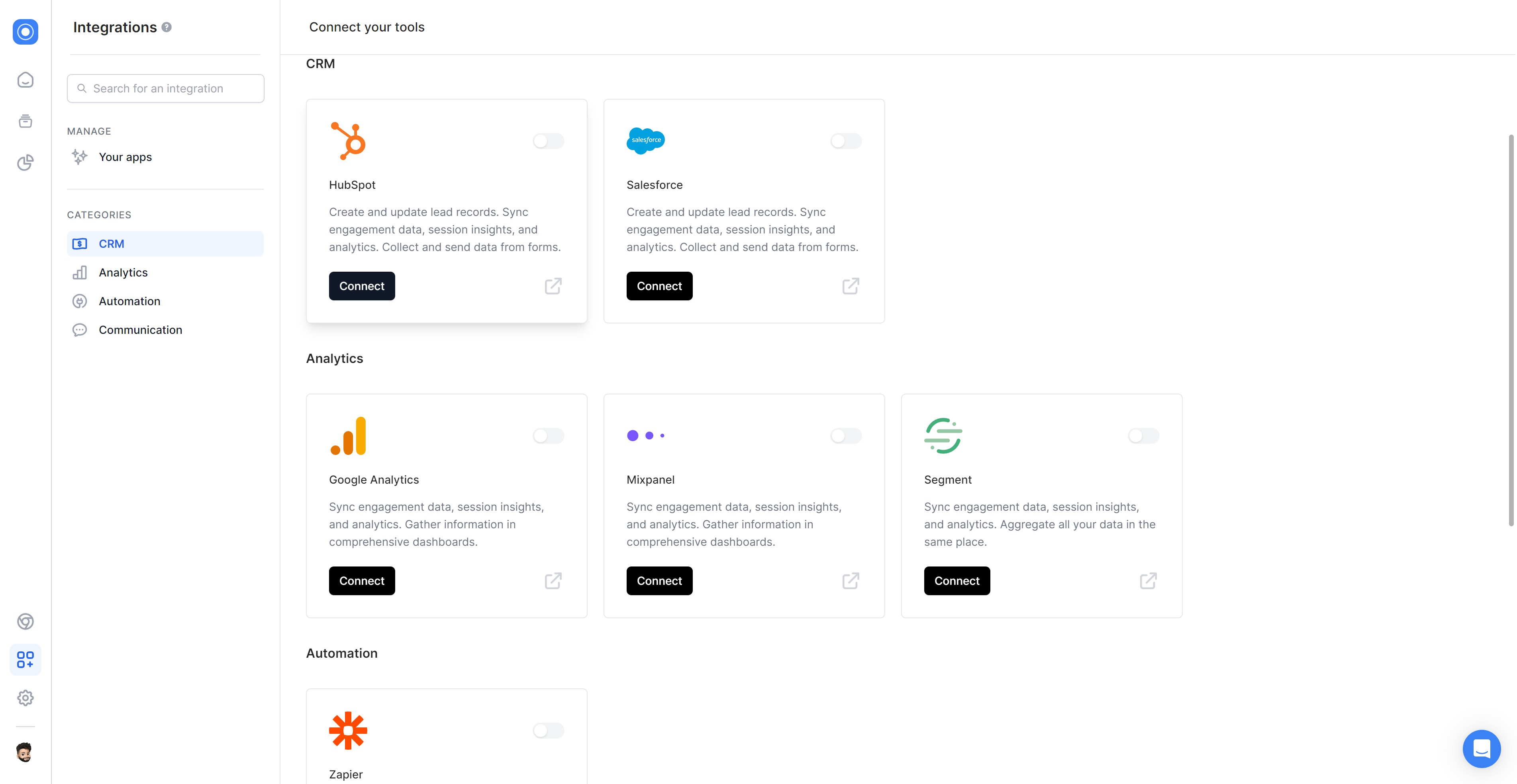Open the chat widget bubble

point(1481,748)
